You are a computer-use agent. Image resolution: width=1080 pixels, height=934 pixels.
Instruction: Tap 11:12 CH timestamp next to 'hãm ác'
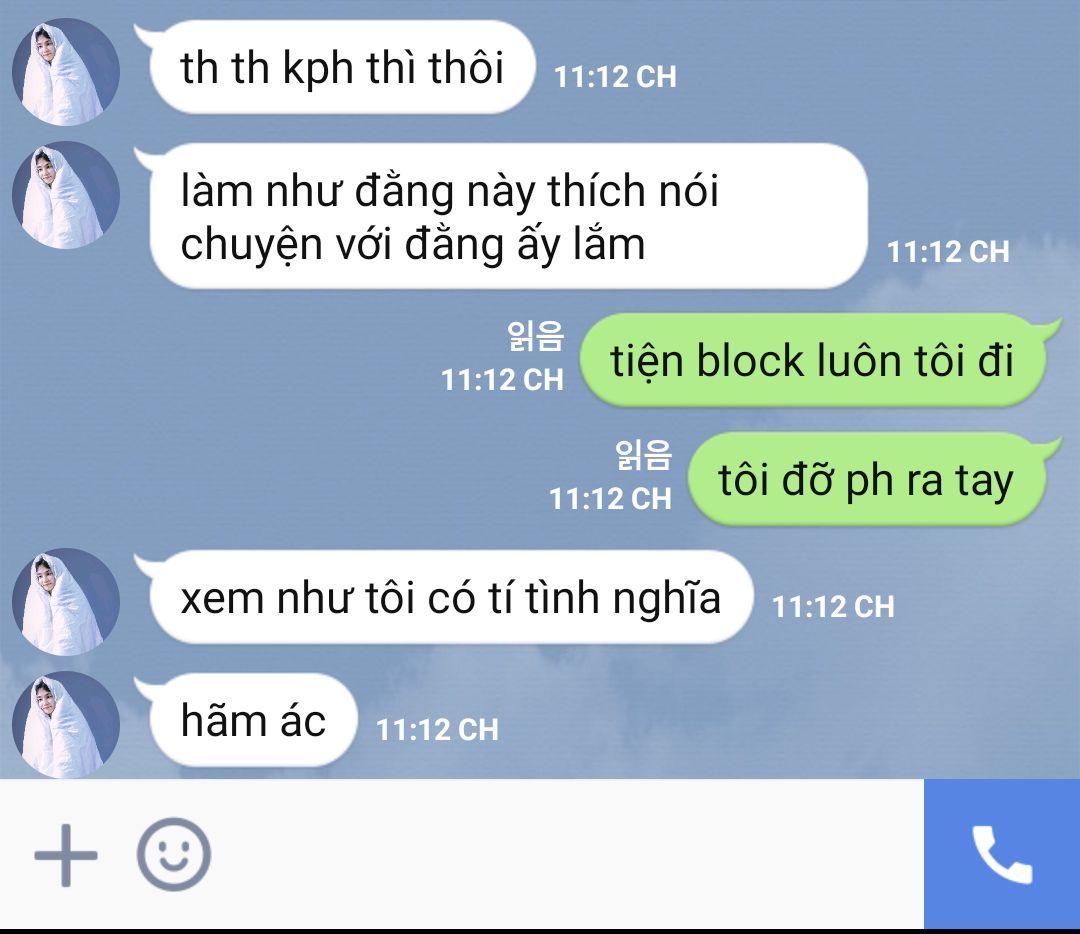[x=437, y=729]
